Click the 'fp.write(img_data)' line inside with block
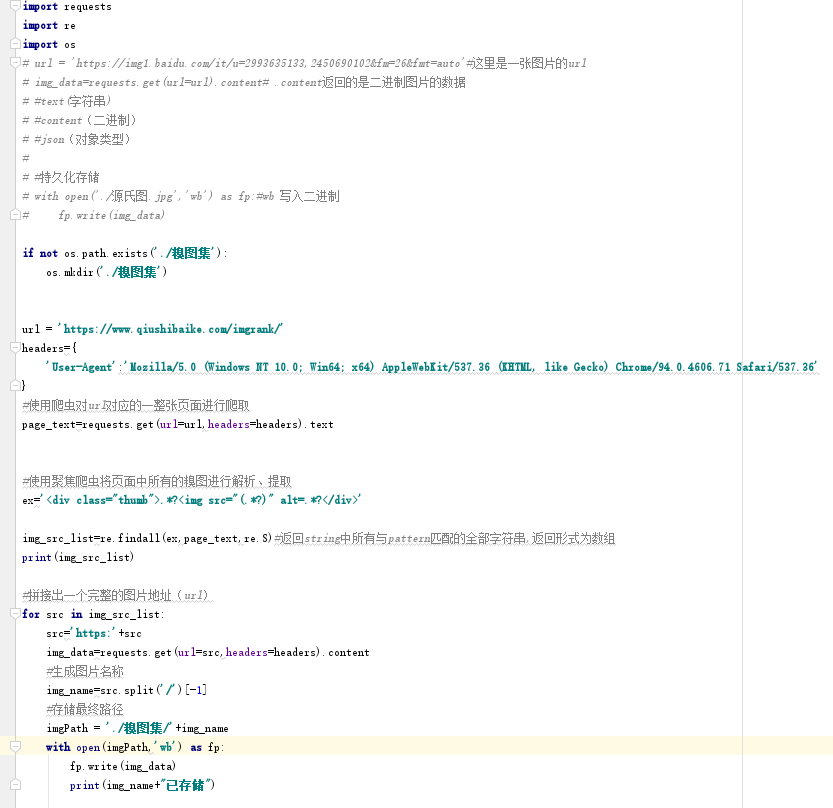Screen dimensions: 833x808 (x=123, y=766)
